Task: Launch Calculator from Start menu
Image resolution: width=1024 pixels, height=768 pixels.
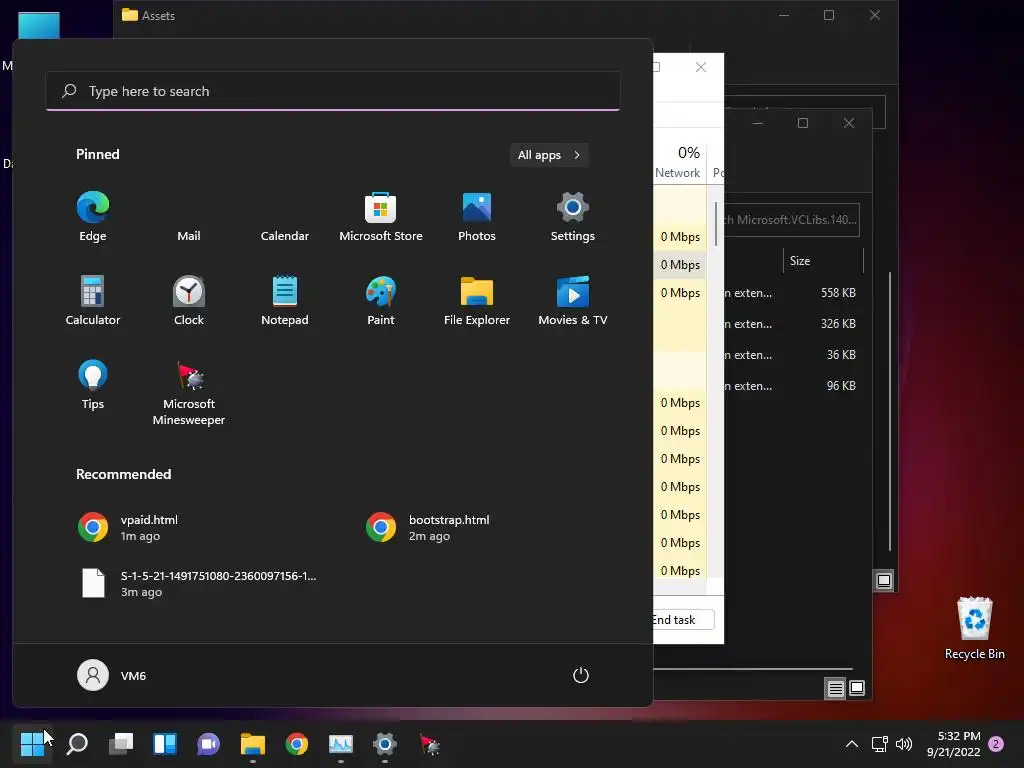Action: click(x=93, y=300)
